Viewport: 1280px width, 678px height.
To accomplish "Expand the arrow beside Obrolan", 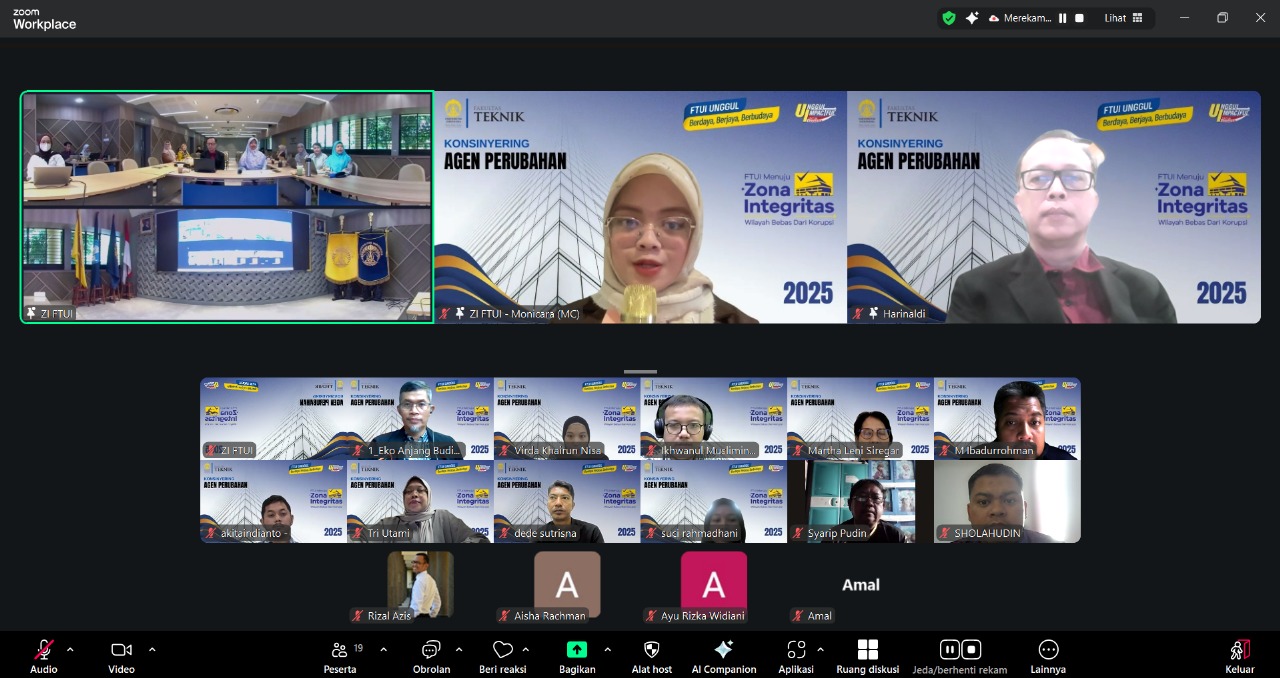I will (459, 649).
